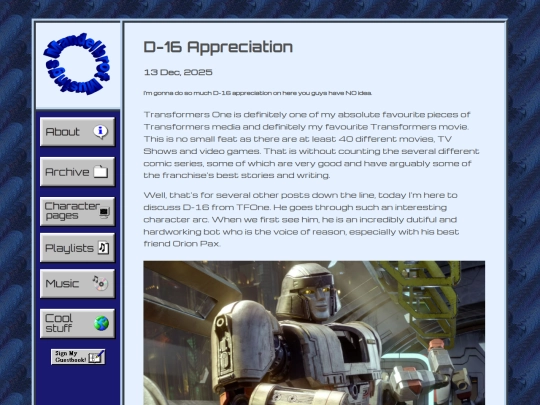540x405 pixels.
Task: Click the pen-and-paper icon on guestbook badge
Action: [96, 357]
